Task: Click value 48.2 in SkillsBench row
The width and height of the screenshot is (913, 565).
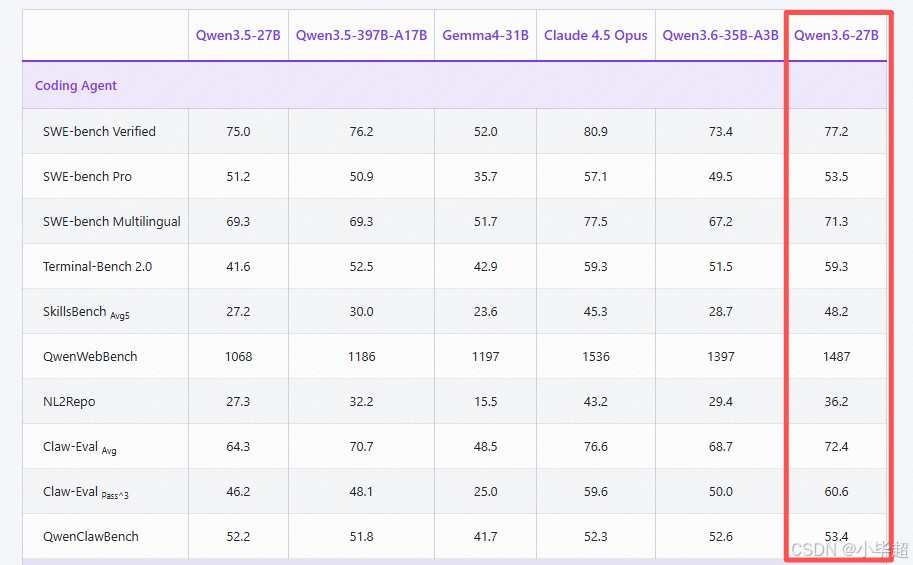Action: point(836,312)
